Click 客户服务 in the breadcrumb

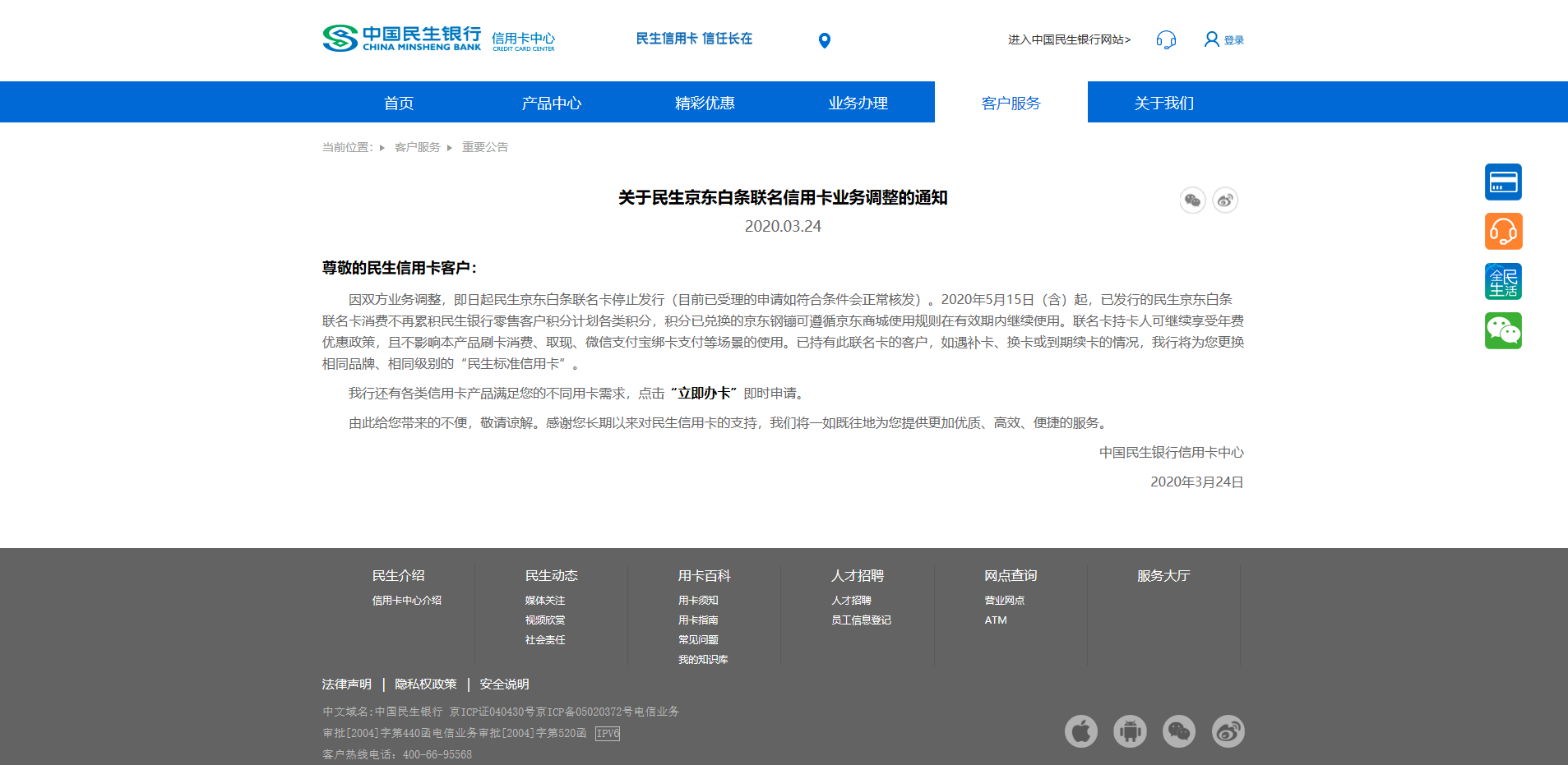tap(418, 147)
